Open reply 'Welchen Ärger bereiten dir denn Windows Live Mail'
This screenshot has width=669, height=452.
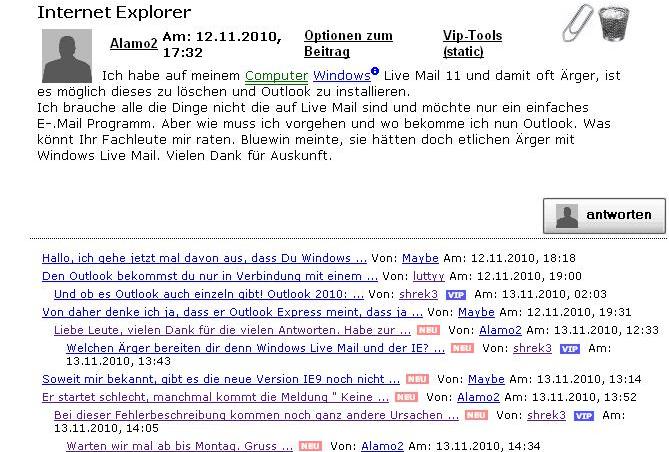[255, 348]
